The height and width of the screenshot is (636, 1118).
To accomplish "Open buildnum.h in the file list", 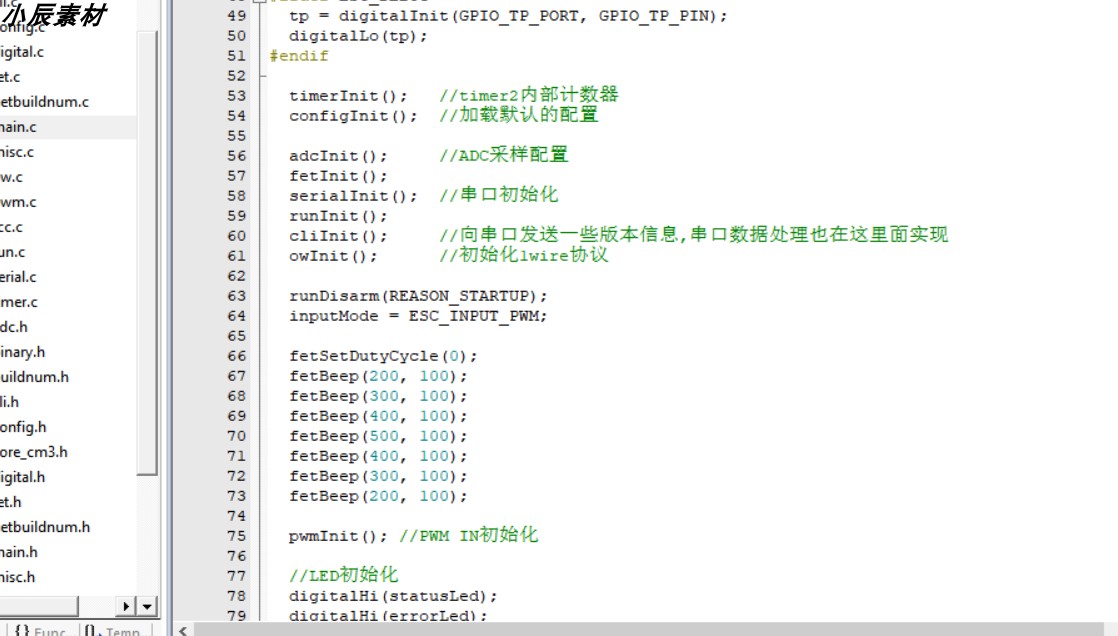I will [35, 376].
